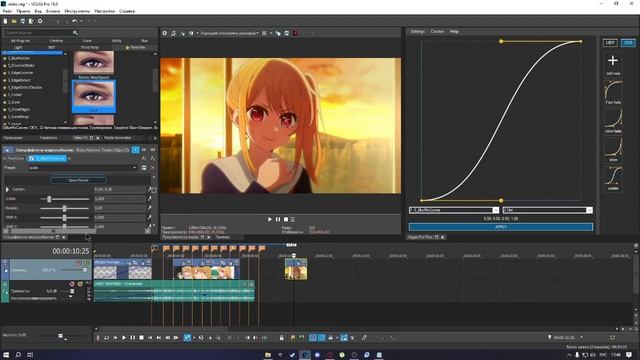The height and width of the screenshot is (360, 640).
Task: Open the Preset dropdown arrow
Action: [135, 168]
